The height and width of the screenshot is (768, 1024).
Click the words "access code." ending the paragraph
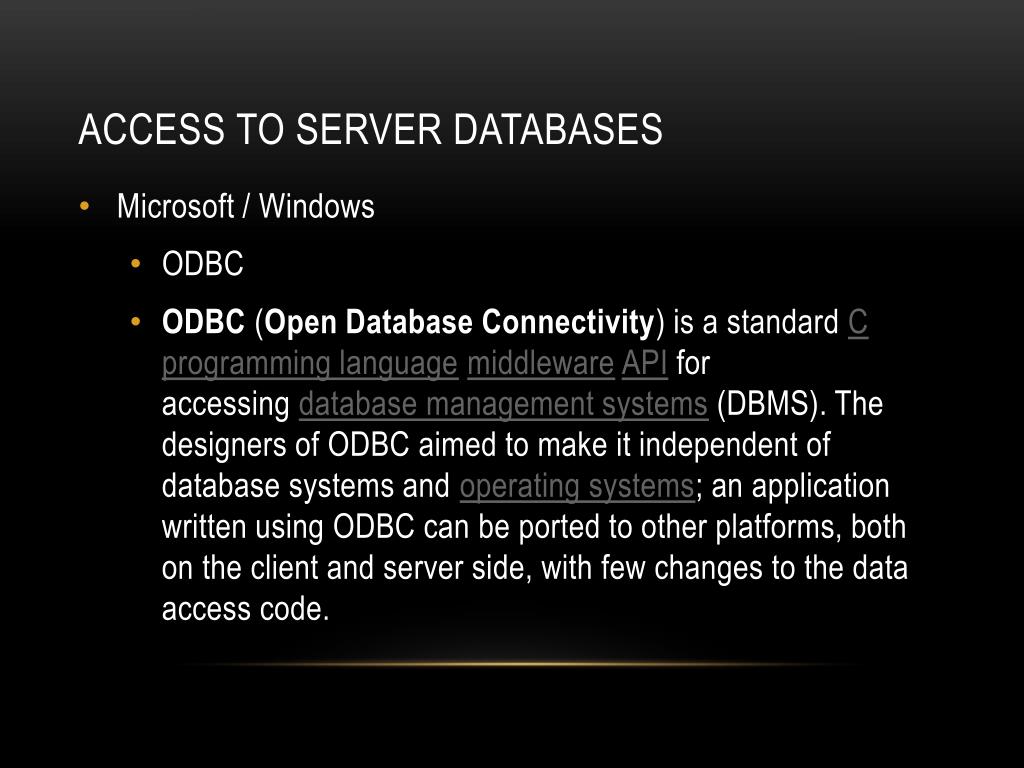coord(245,609)
